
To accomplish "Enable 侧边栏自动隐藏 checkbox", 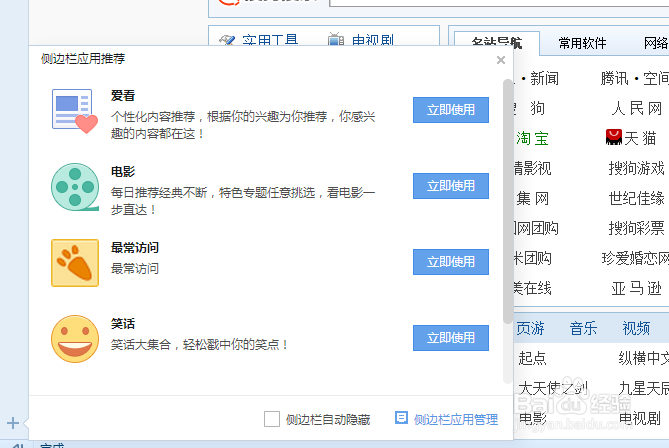I will pos(272,419).
